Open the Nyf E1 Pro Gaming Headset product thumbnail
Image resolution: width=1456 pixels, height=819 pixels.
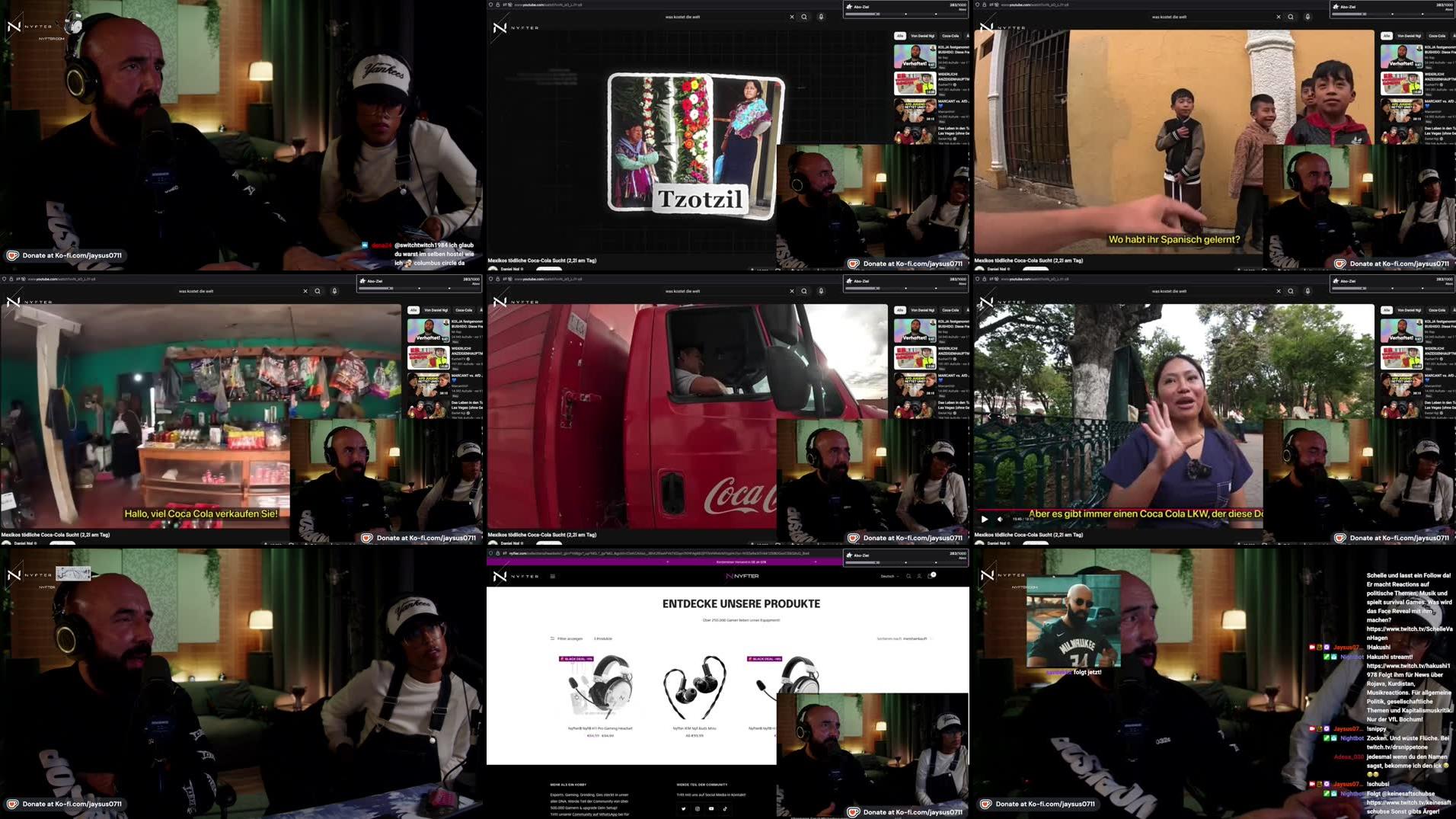coord(602,686)
